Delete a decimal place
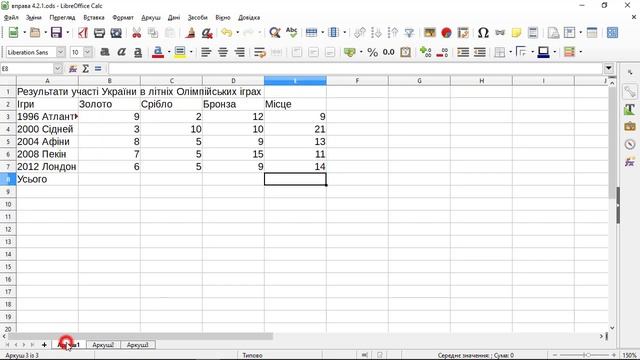Image resolution: width=640 pixels, height=360 pixels. coord(442,52)
